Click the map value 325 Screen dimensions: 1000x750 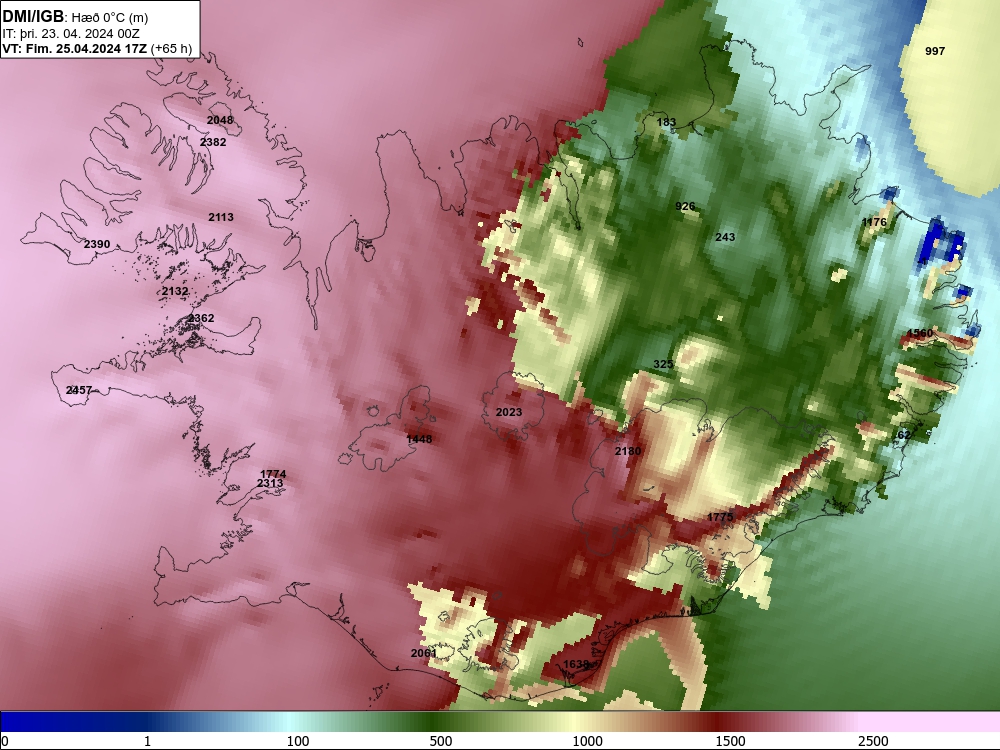pos(663,364)
